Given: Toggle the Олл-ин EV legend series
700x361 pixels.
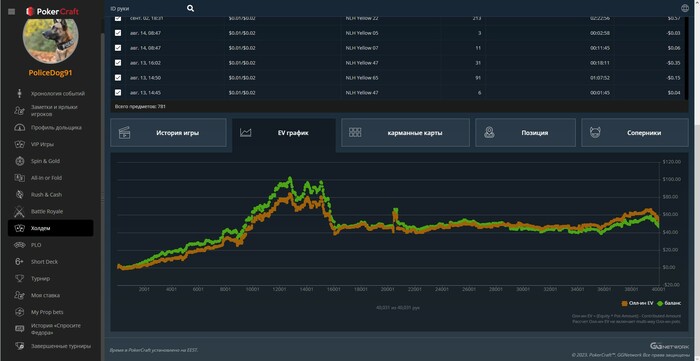Looking at the screenshot, I should pos(638,303).
